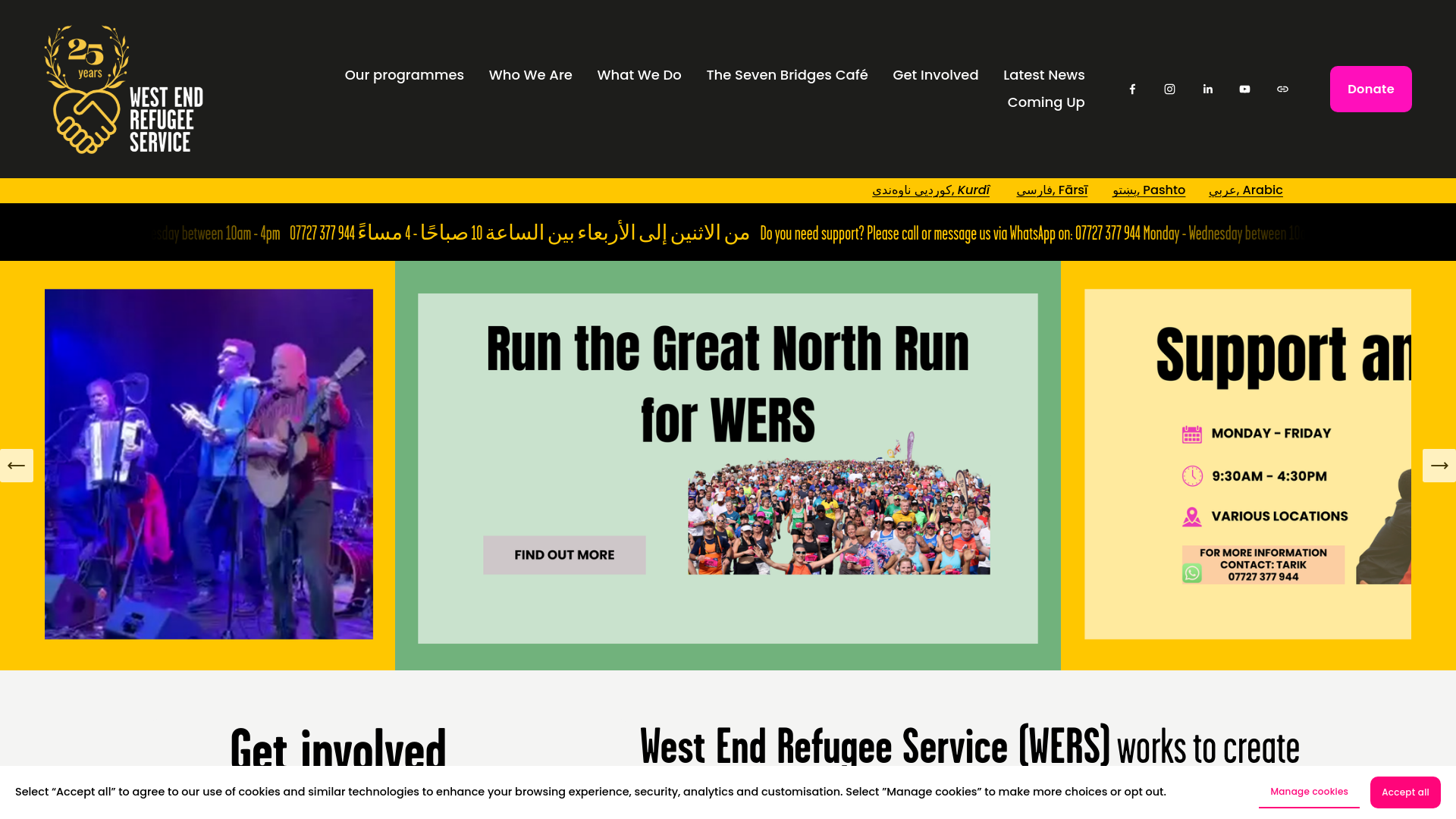Click 'Run the Great North Run for WERS' title

coord(728,384)
